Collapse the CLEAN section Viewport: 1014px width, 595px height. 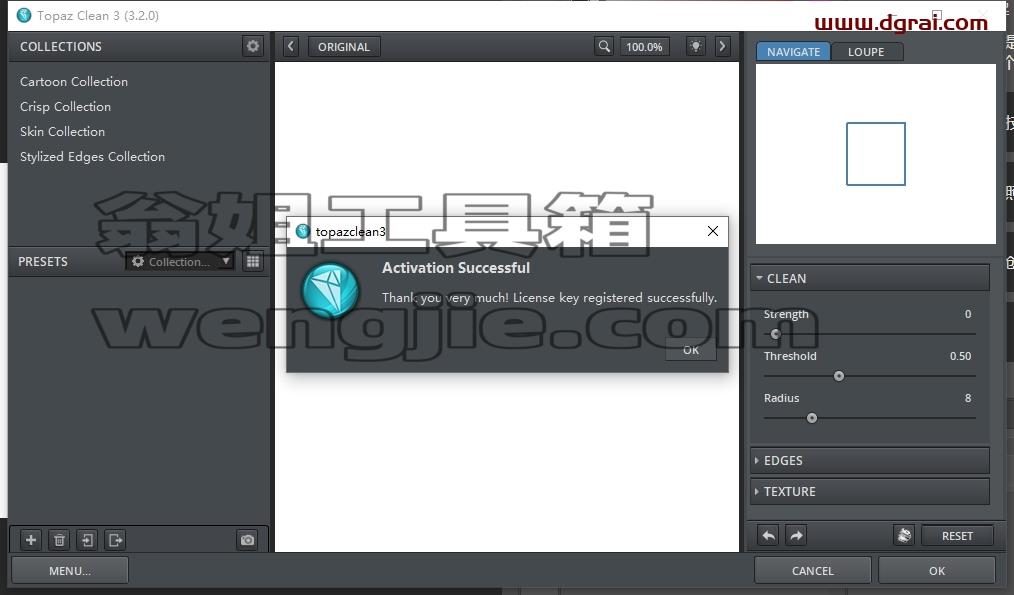869,278
